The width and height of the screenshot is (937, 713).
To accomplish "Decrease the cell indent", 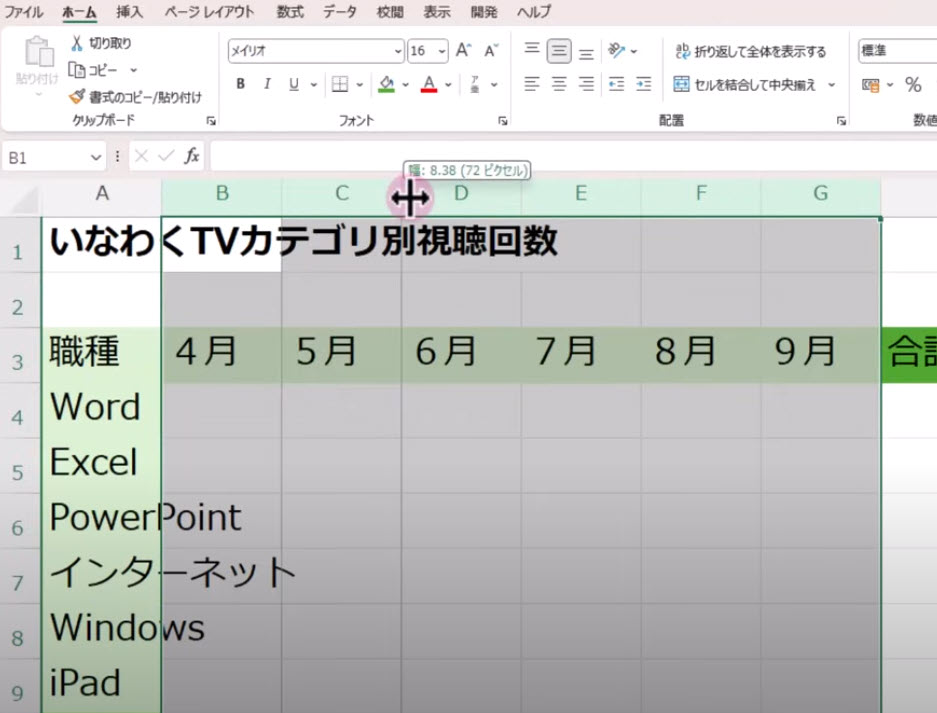I will coord(616,84).
